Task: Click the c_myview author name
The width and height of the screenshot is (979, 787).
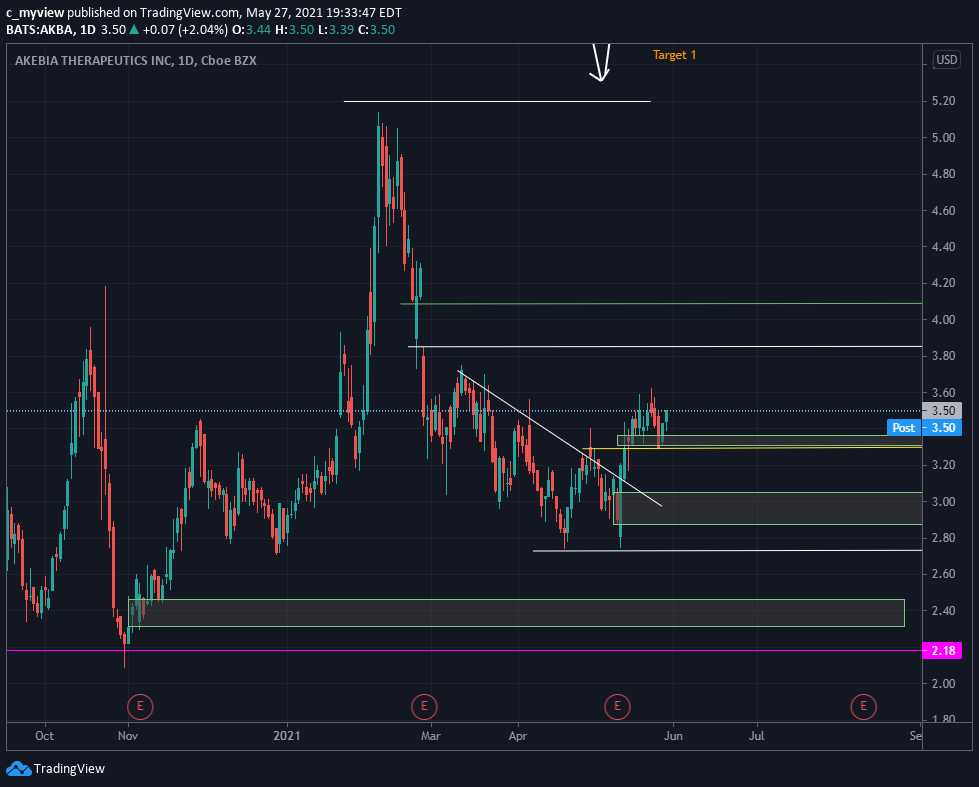Action: pos(35,12)
